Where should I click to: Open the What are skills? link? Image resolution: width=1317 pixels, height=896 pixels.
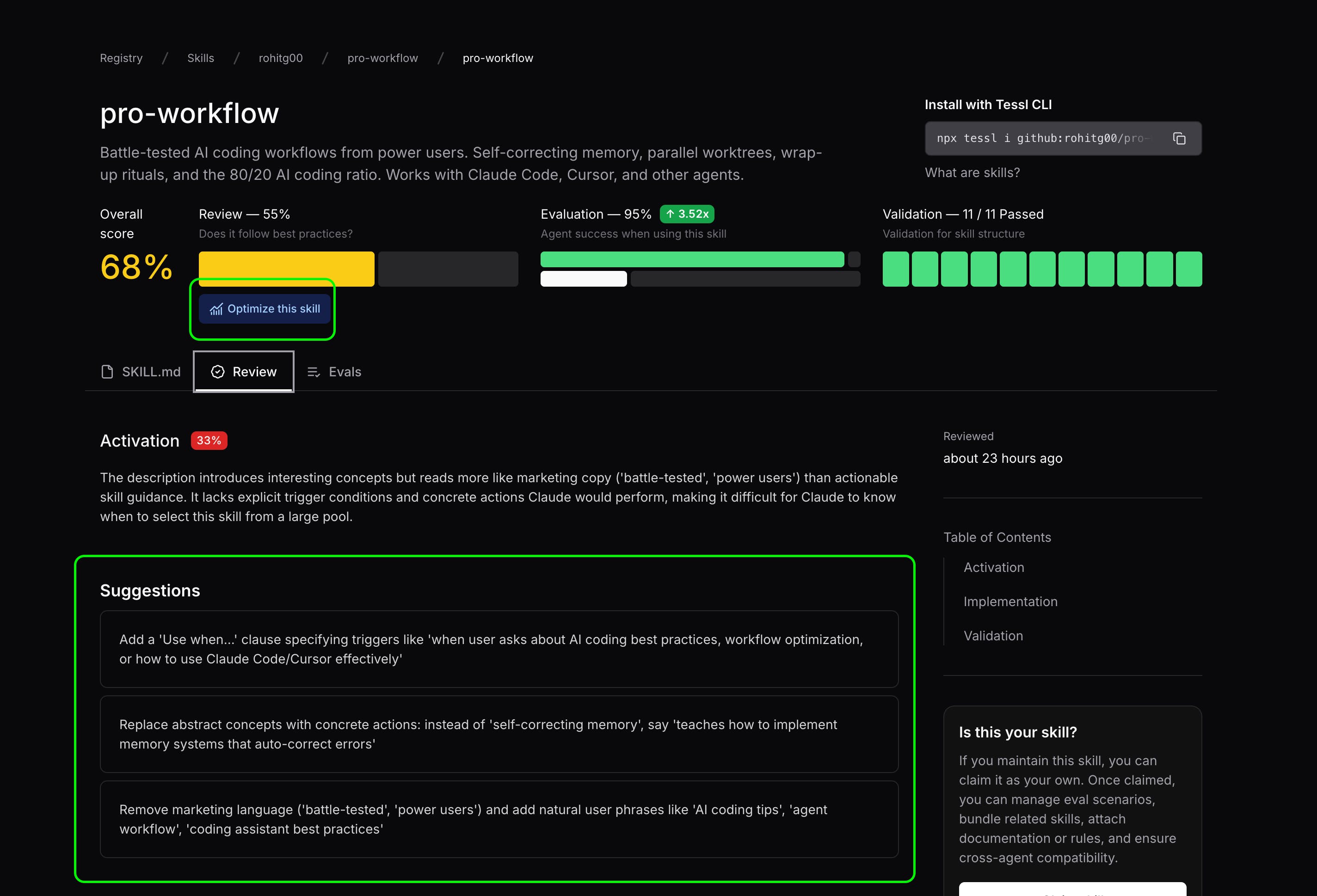pyautogui.click(x=972, y=173)
